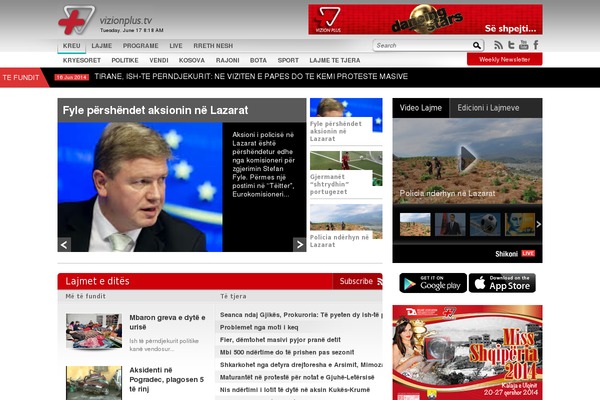Select the Fyle side thumbnail story

346,121
